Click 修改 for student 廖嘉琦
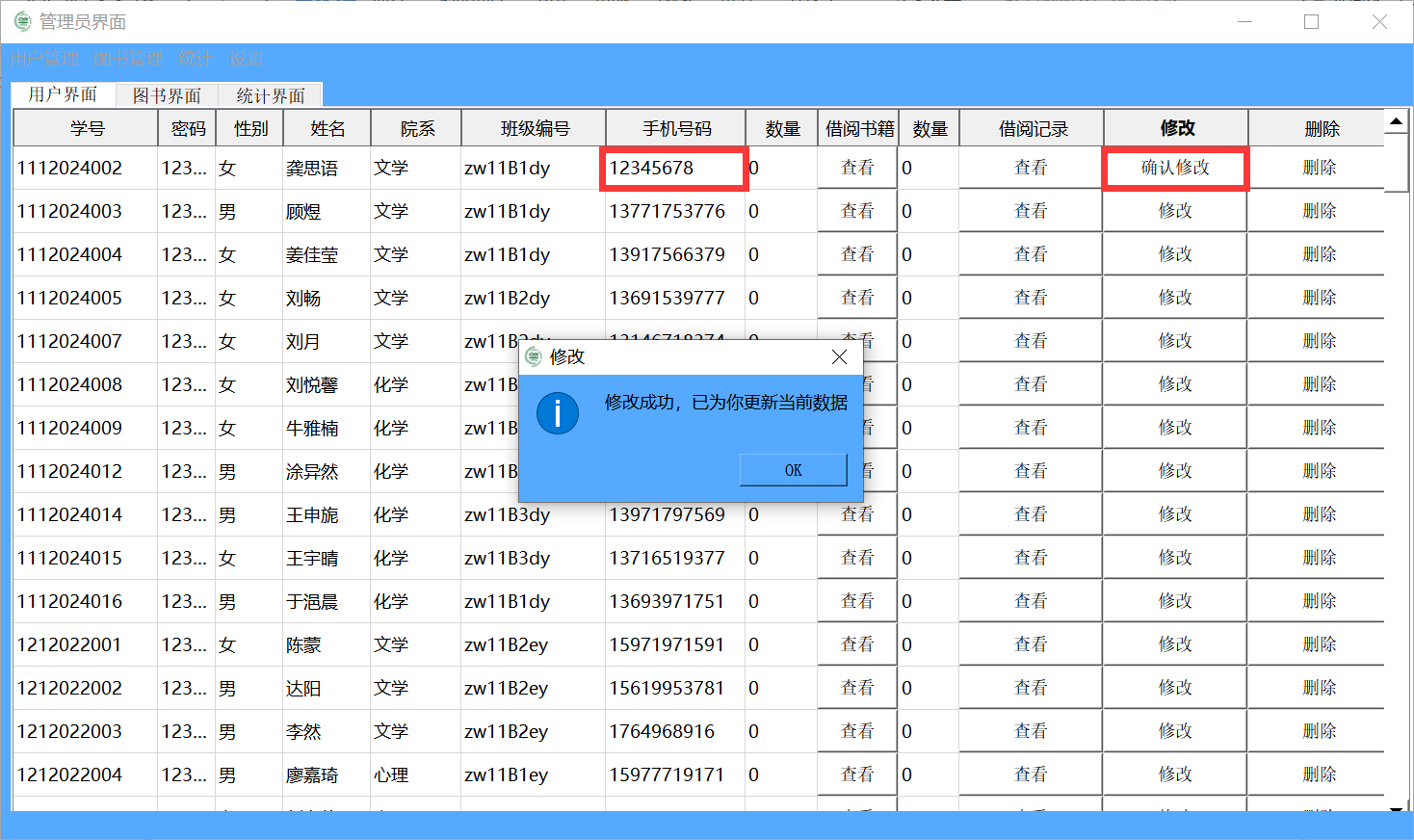The width and height of the screenshot is (1414, 840). point(1175,774)
